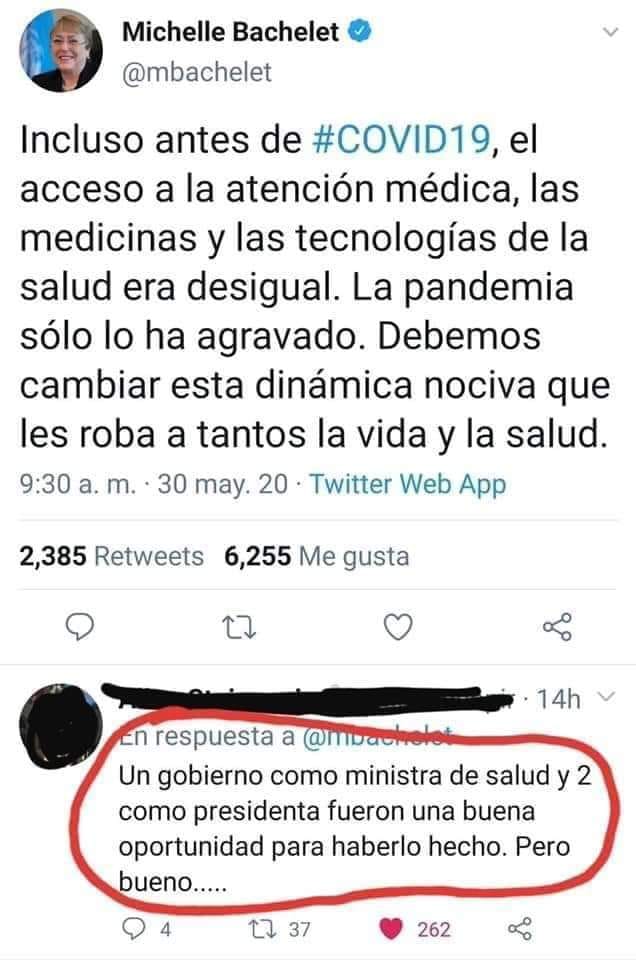Expand the main tweet options chevron
636x960 pixels.
coord(611,32)
